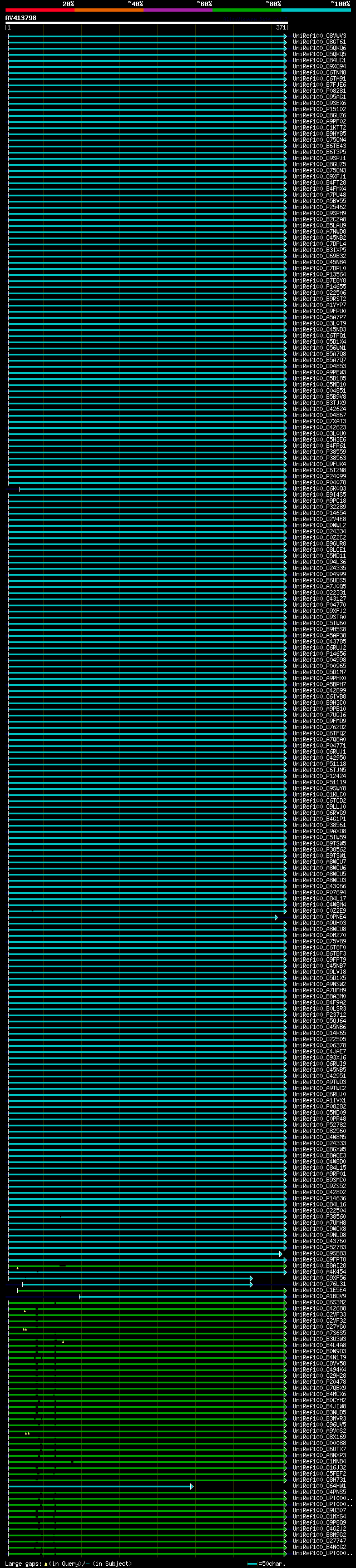Select the AV413798 query sequence label
The image size is (356, 1568).
pos(21,18)
